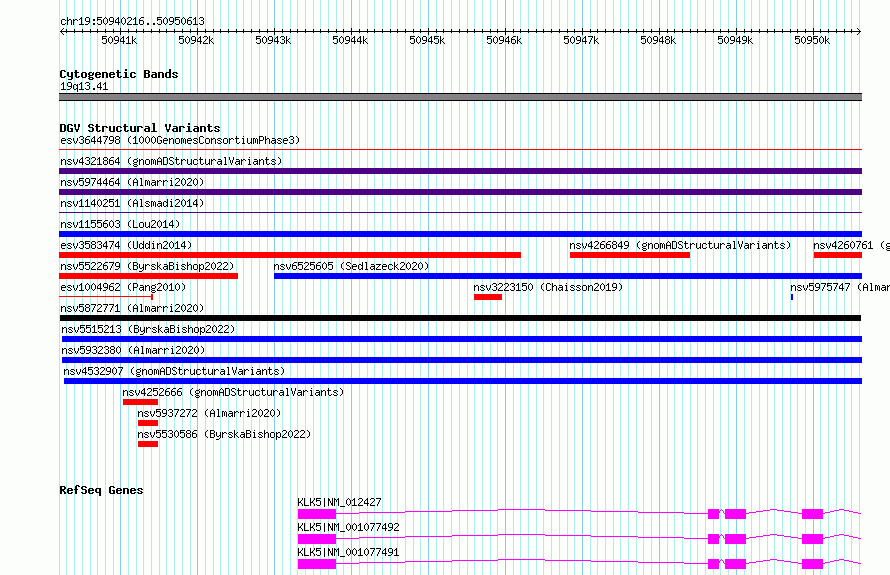This screenshot has width=890, height=575.
Task: Select the 19q13.41 band label
Action: (84, 86)
